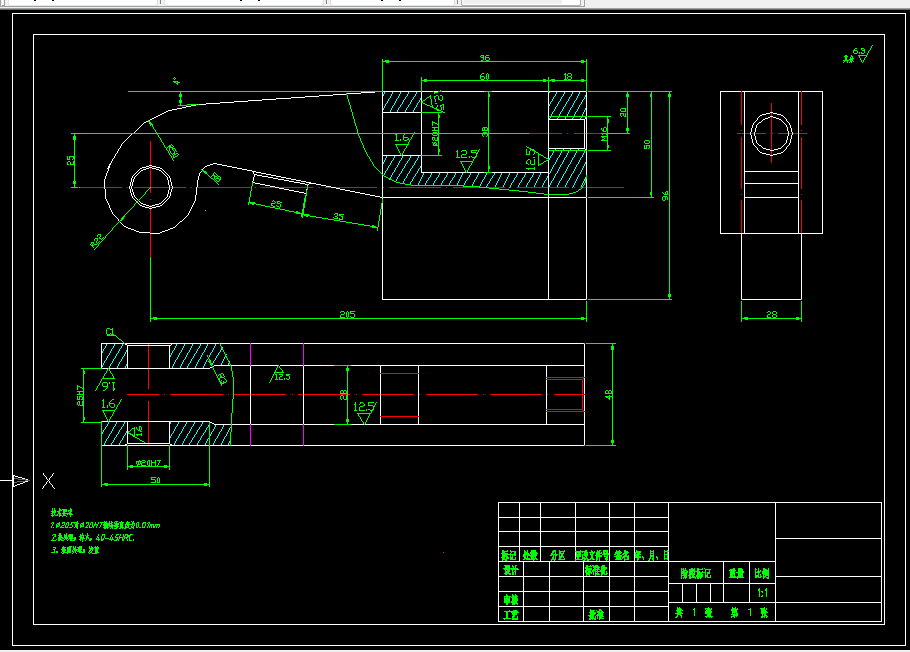
Task: Select the 标准化 label in the title block
Action: pyautogui.click(x=596, y=570)
